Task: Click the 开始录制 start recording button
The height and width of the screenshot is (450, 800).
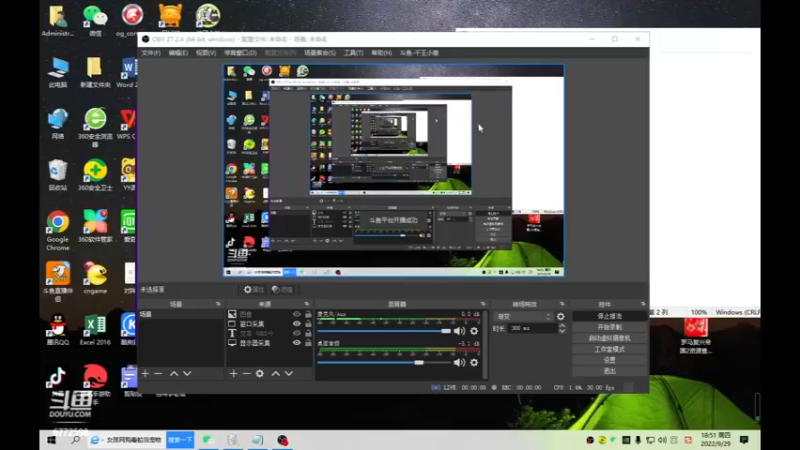Action: tap(609, 327)
